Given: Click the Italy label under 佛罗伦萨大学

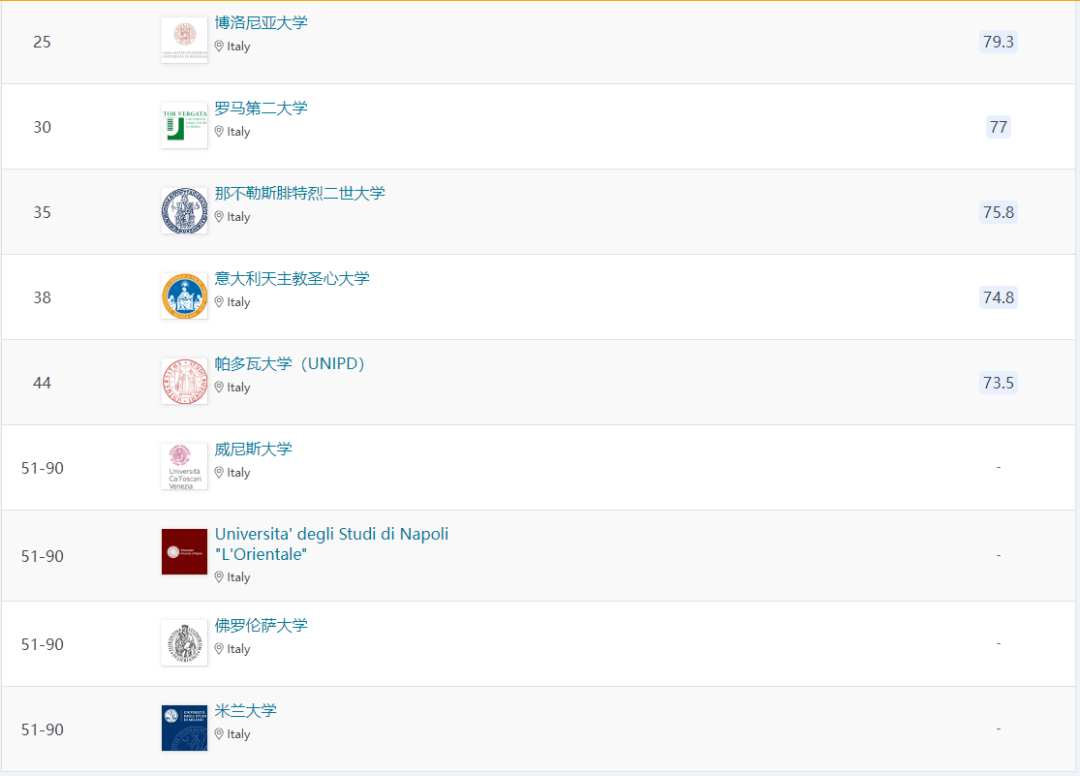Looking at the screenshot, I should coord(238,650).
